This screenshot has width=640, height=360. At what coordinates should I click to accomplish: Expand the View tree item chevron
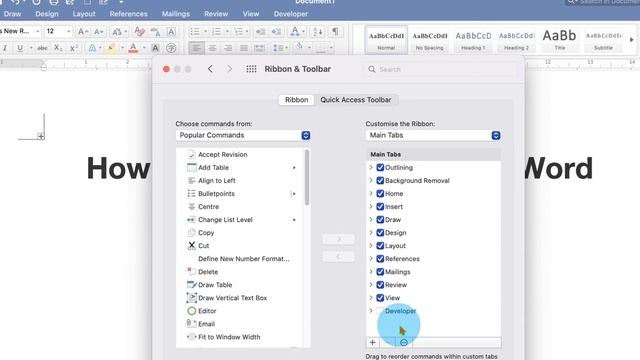point(371,298)
